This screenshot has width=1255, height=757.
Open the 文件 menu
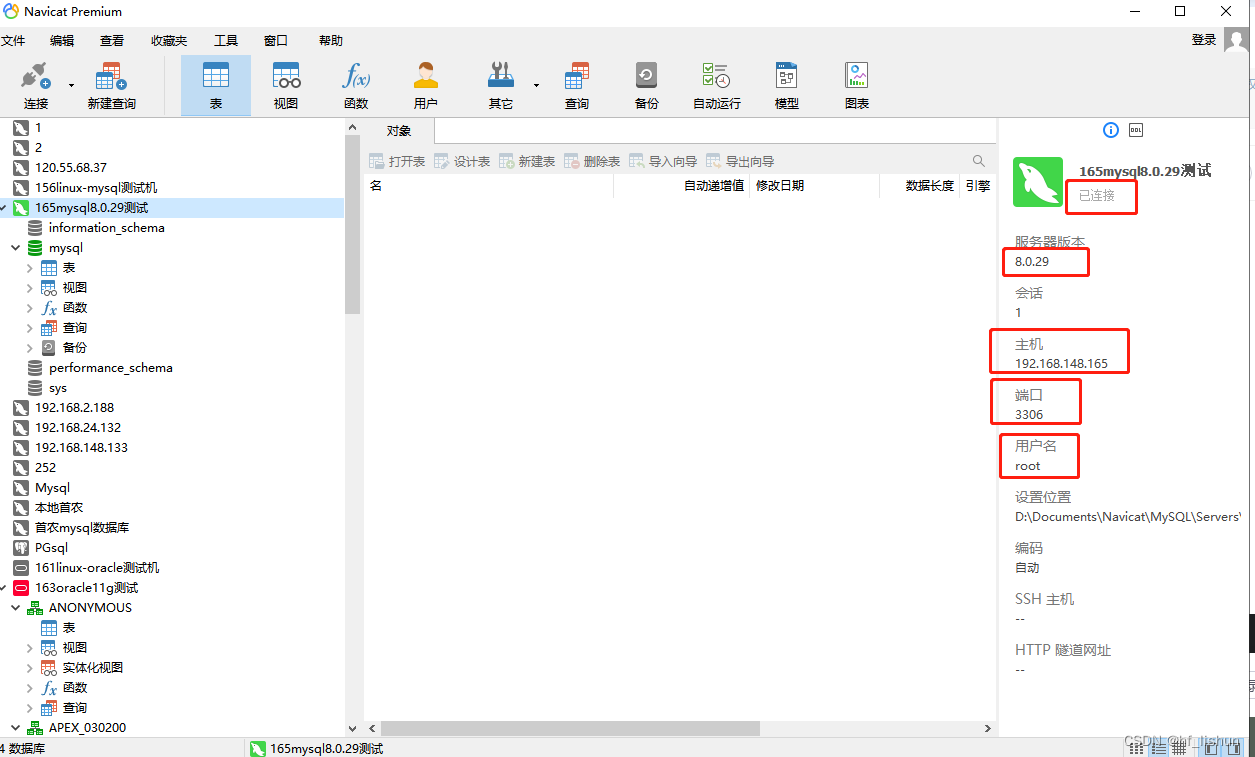[12, 41]
